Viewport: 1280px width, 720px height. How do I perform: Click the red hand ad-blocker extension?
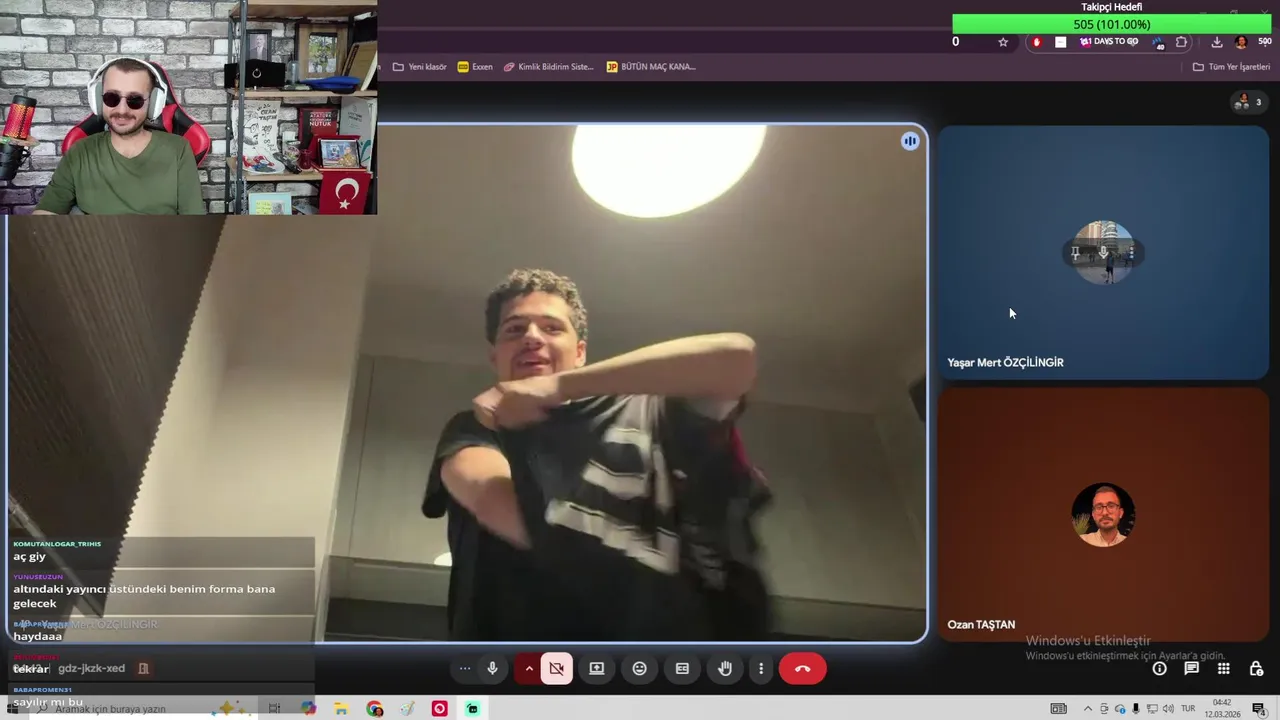tap(1036, 42)
